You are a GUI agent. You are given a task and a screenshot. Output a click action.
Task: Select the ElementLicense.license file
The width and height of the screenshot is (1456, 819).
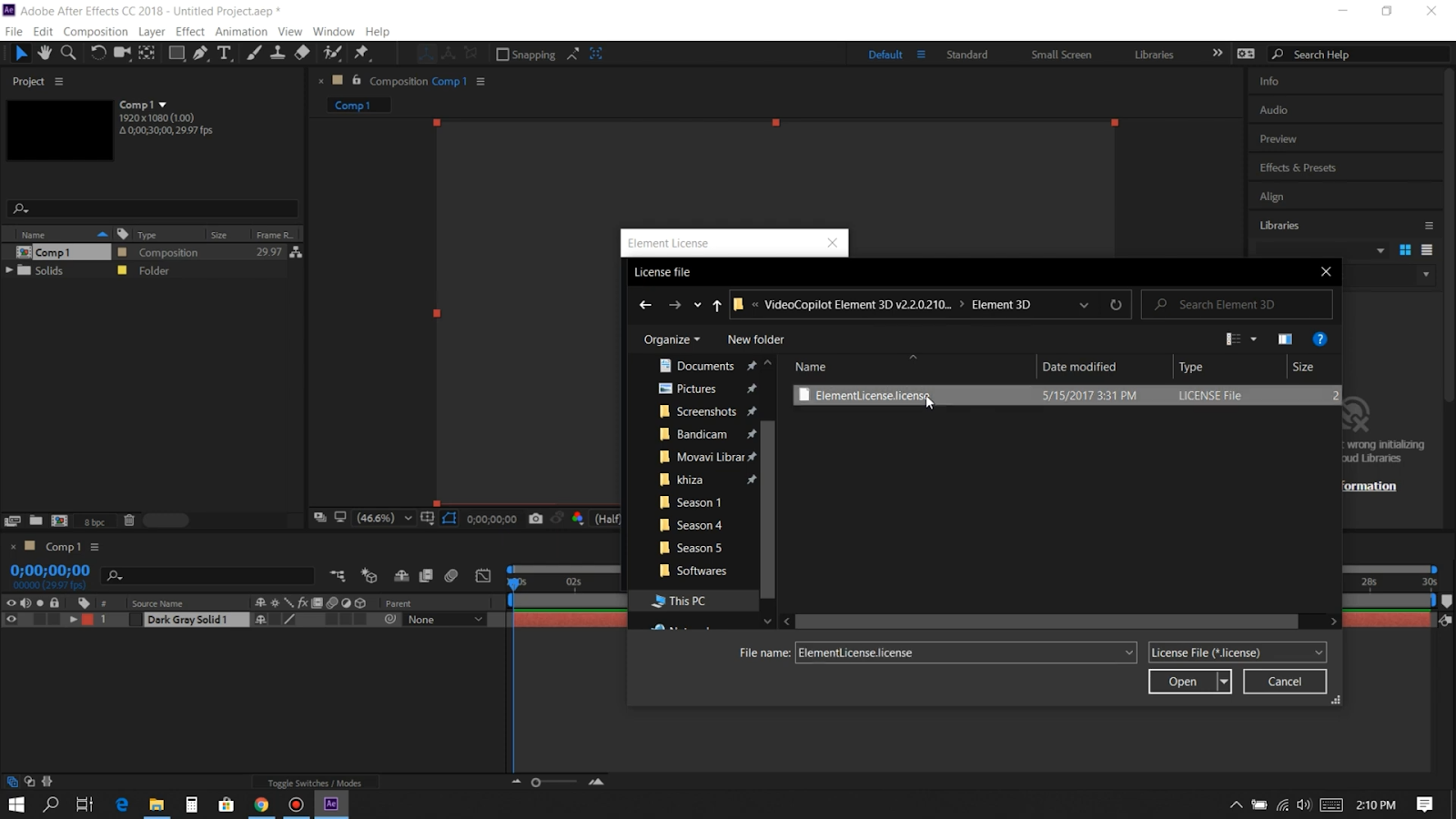point(1066,395)
